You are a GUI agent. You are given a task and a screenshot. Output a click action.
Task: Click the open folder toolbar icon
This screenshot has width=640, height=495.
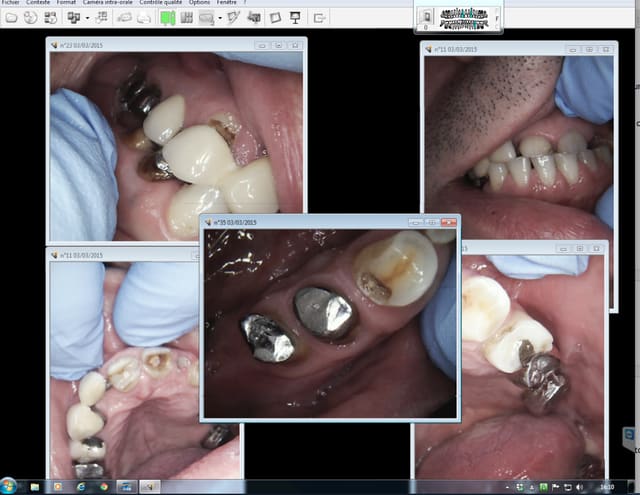(x=10, y=17)
